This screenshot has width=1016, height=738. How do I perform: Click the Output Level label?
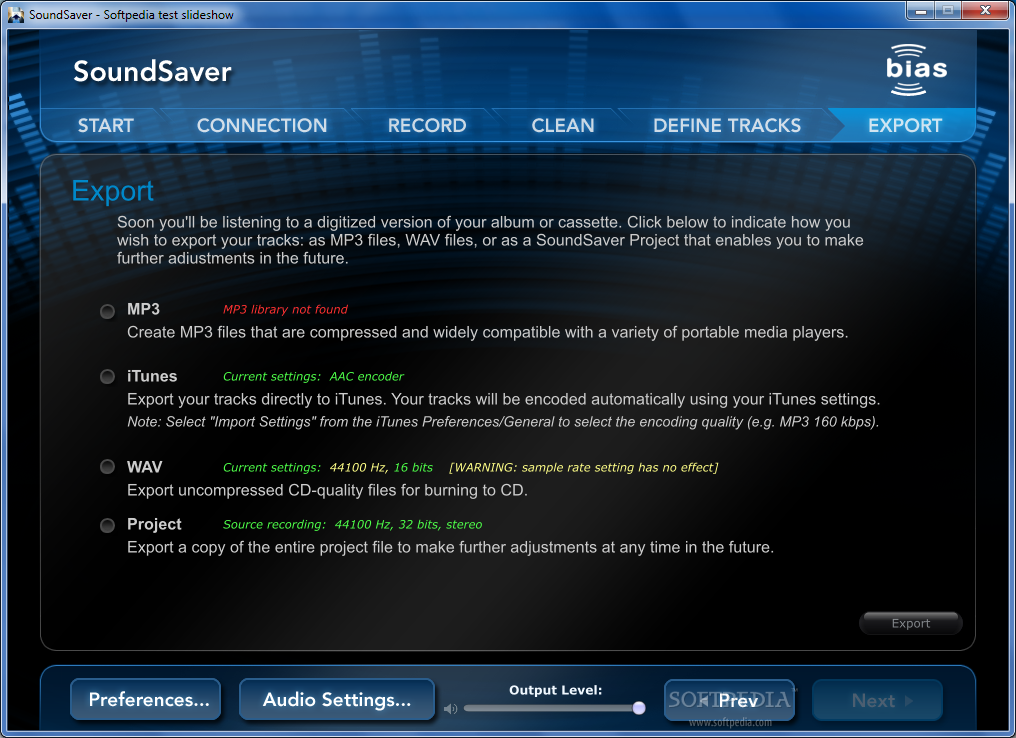(555, 690)
